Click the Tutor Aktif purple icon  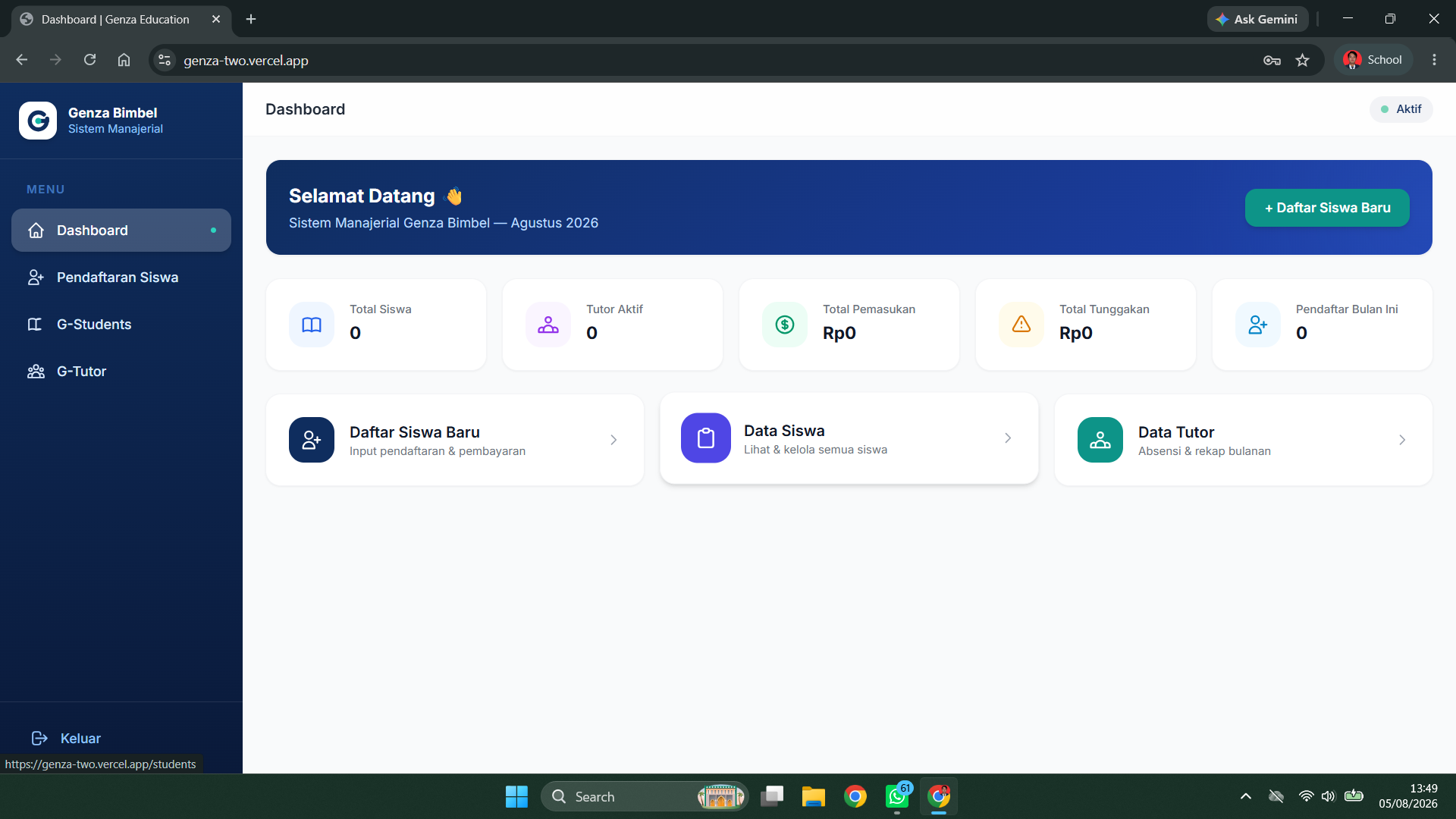pyautogui.click(x=548, y=325)
